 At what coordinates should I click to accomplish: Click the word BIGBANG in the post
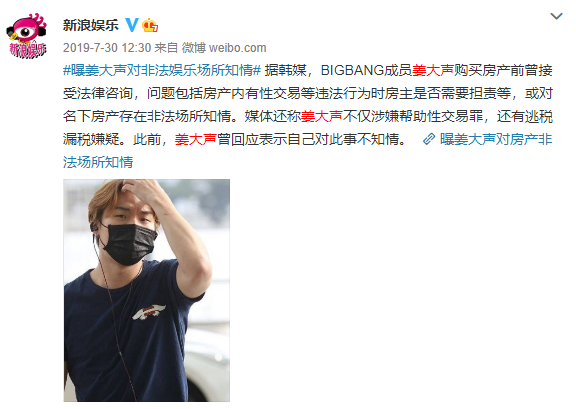[x=352, y=70]
